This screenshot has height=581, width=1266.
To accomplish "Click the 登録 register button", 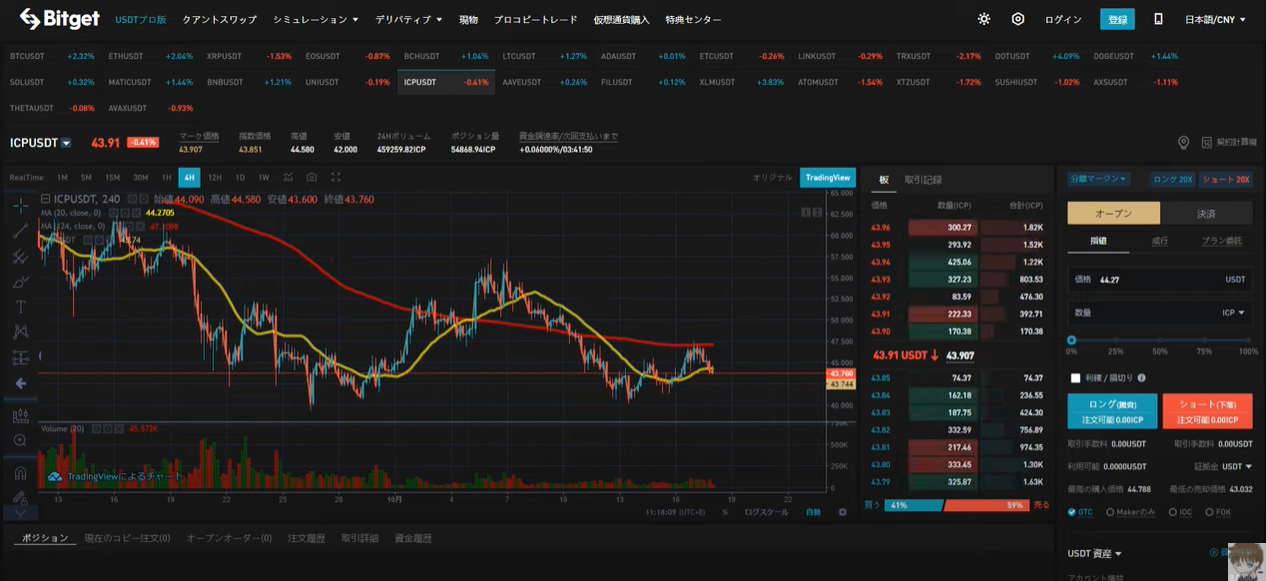I will pyautogui.click(x=1117, y=19).
